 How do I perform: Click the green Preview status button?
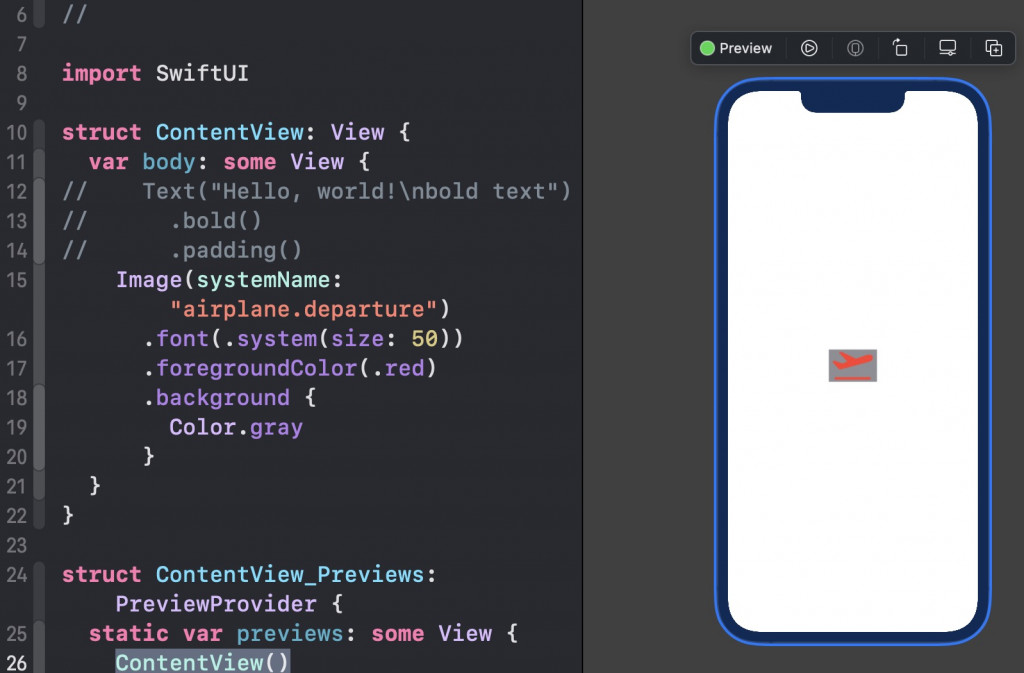(x=736, y=48)
